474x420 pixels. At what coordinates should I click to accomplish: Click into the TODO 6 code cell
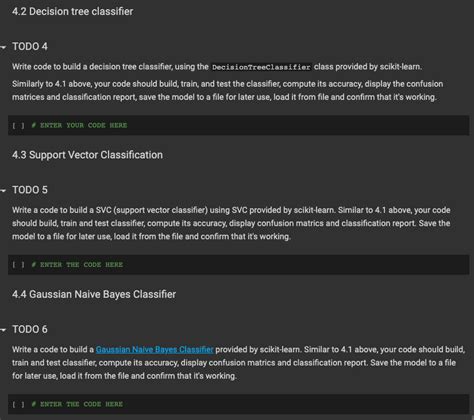tap(239, 404)
